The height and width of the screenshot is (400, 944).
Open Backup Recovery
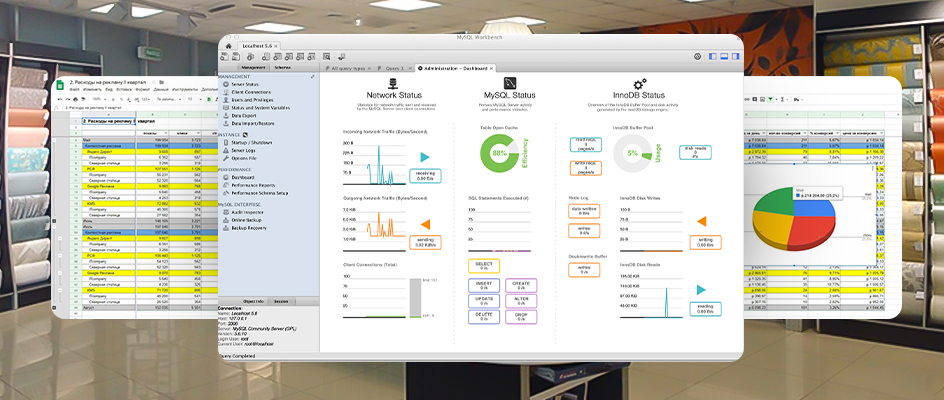click(x=244, y=228)
